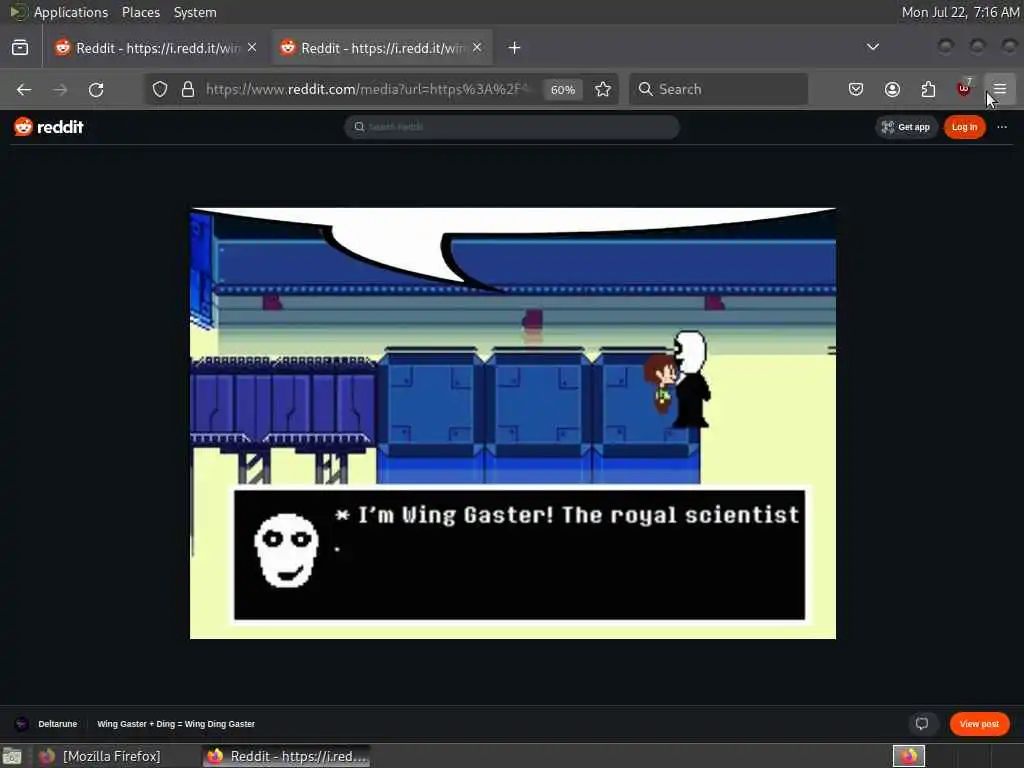This screenshot has width=1024, height=768.
Task: Click the Firefox Search box
Action: (x=718, y=89)
